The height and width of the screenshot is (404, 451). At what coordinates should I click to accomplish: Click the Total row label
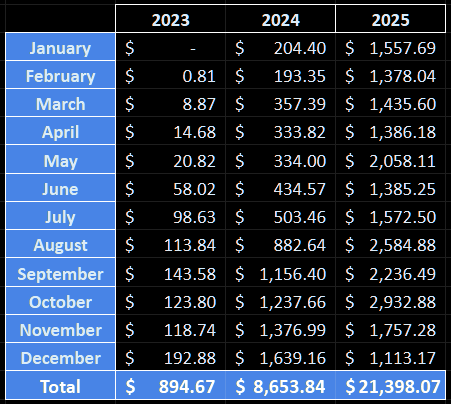[60, 385]
